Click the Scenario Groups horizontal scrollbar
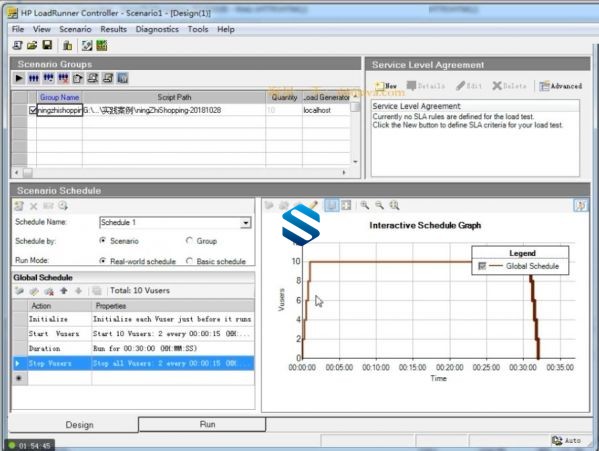 coord(180,173)
